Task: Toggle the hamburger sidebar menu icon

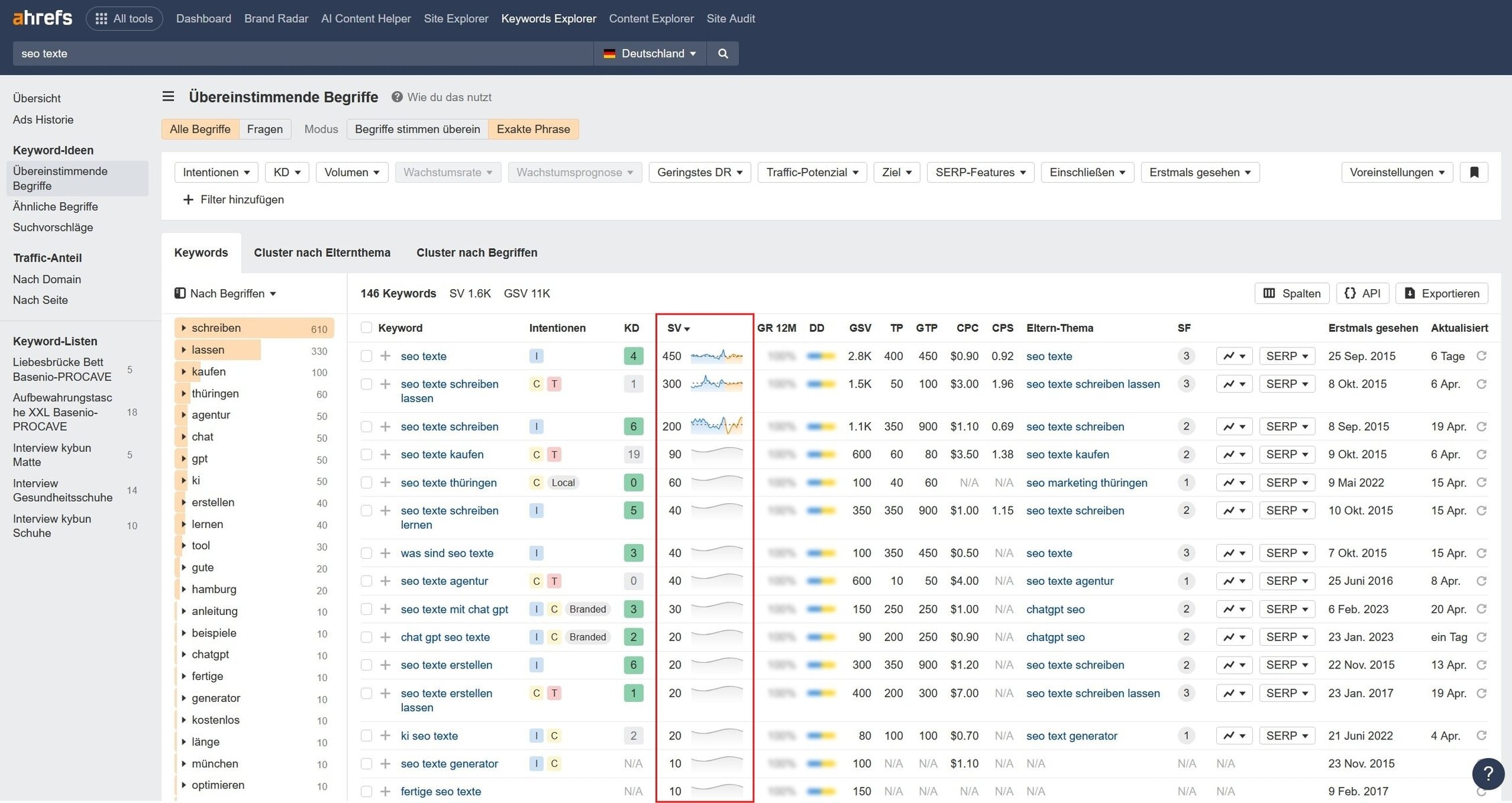Action: point(169,97)
